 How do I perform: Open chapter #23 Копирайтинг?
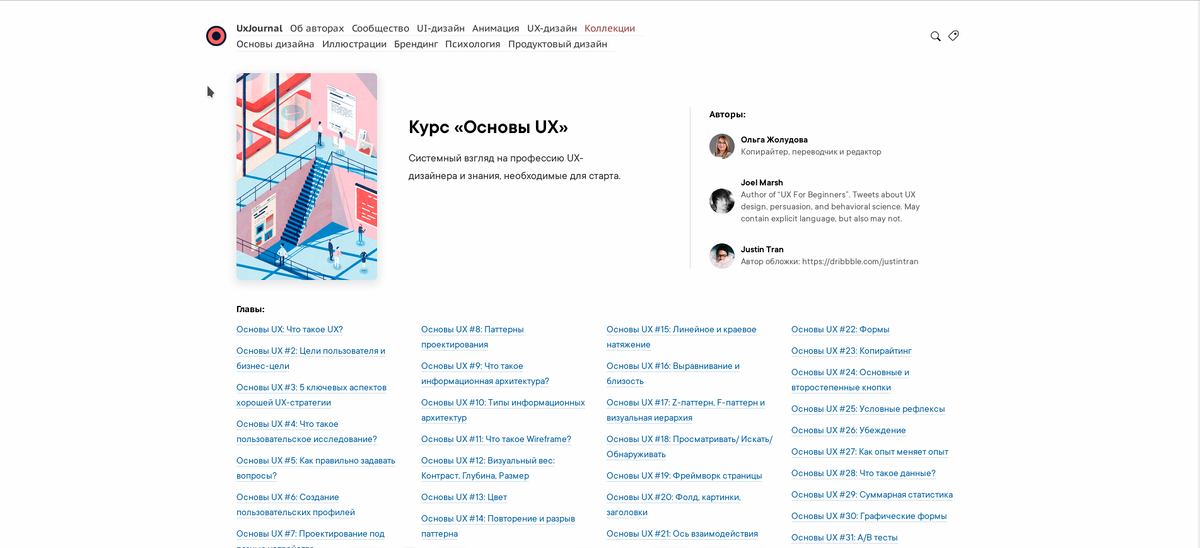(851, 350)
